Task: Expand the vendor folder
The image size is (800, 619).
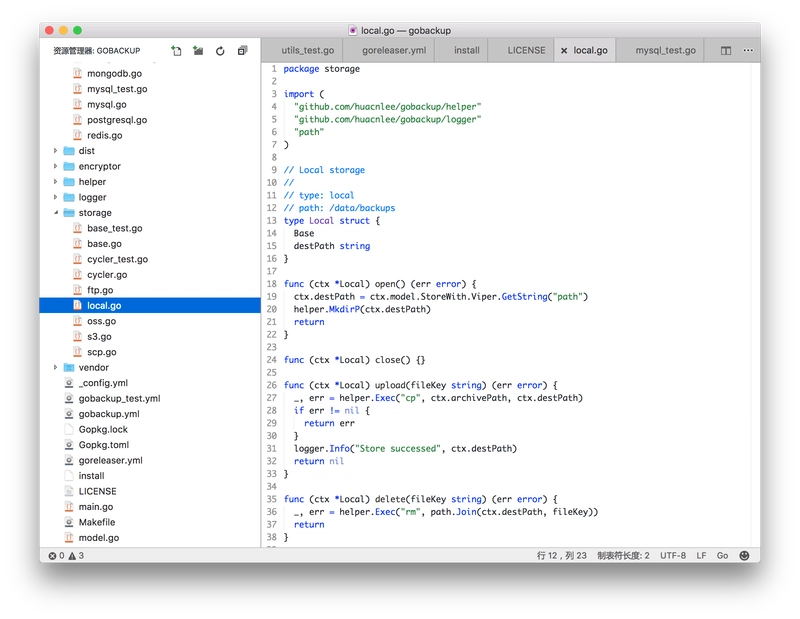Action: click(x=55, y=367)
